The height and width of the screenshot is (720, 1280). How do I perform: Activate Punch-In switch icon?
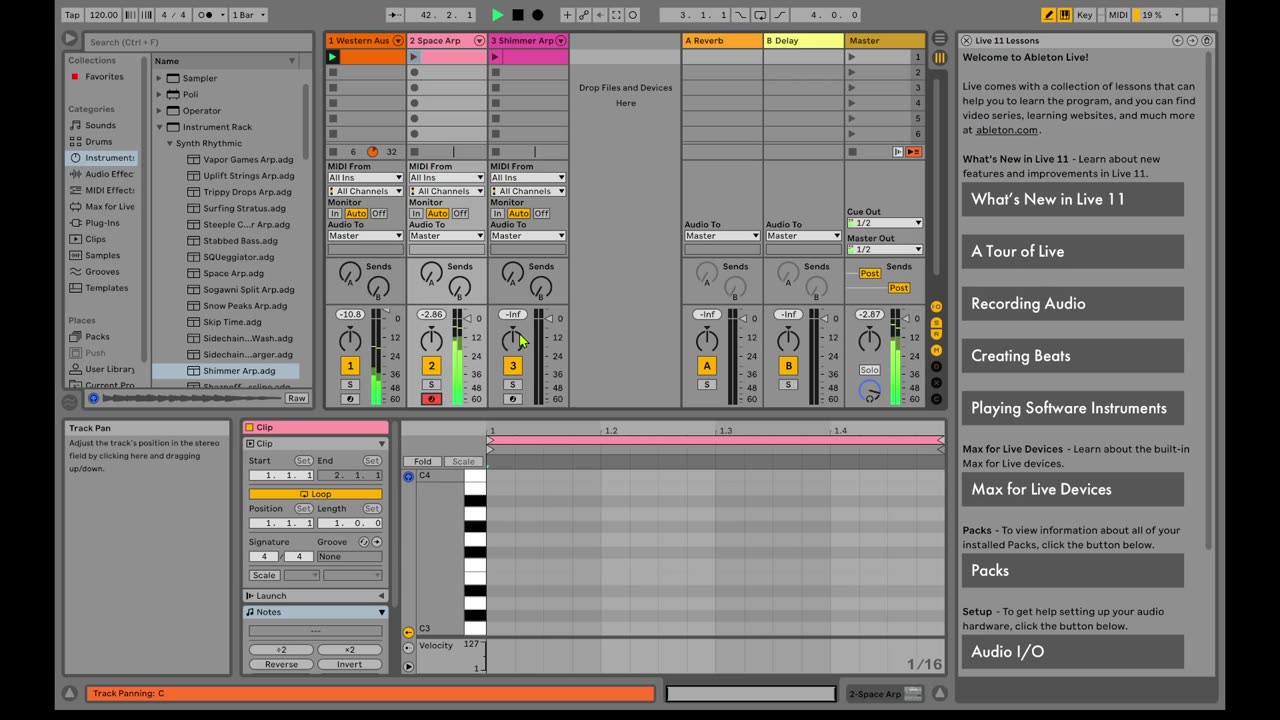click(x=740, y=15)
